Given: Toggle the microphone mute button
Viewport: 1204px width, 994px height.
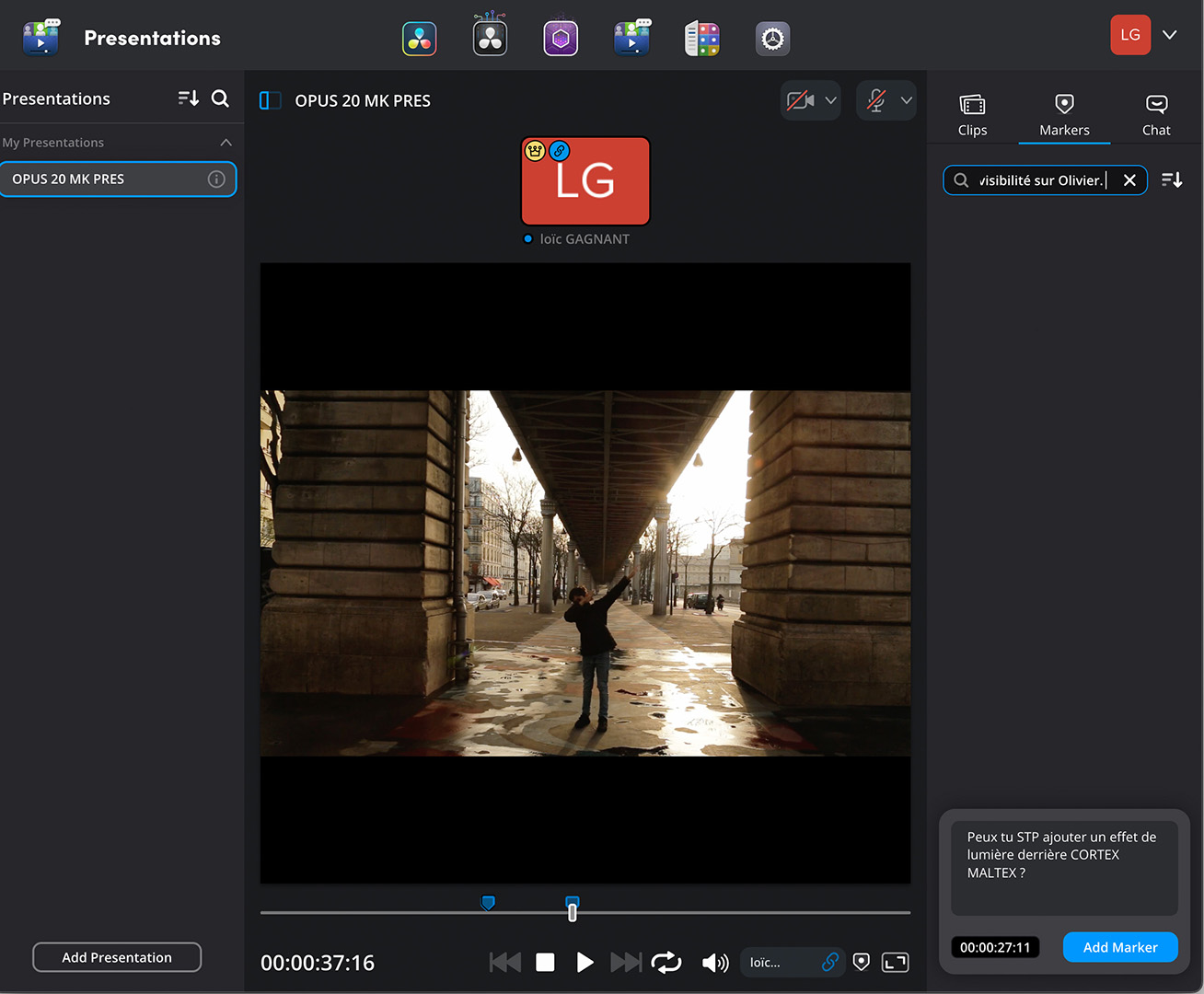Looking at the screenshot, I should coord(876,100).
